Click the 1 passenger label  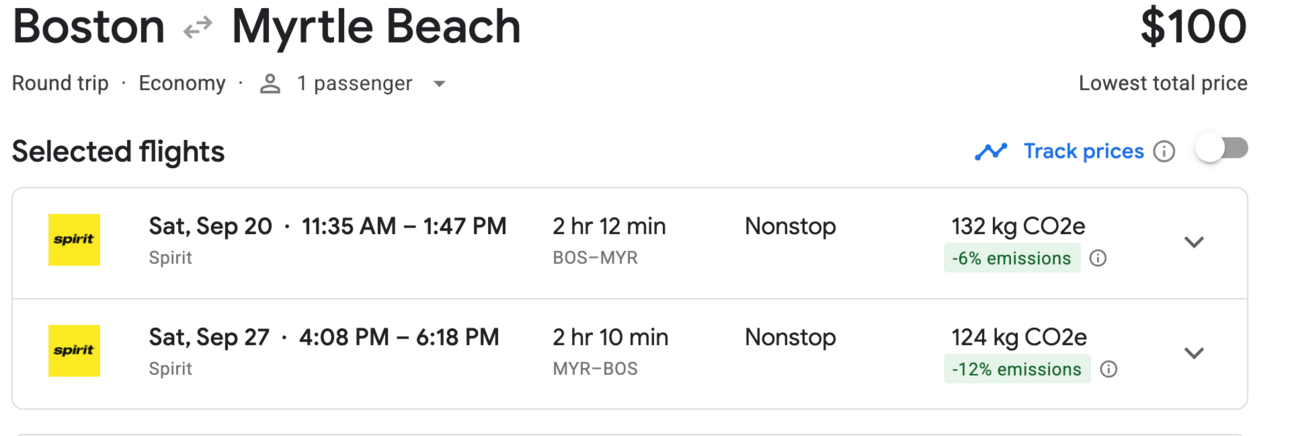tap(355, 84)
